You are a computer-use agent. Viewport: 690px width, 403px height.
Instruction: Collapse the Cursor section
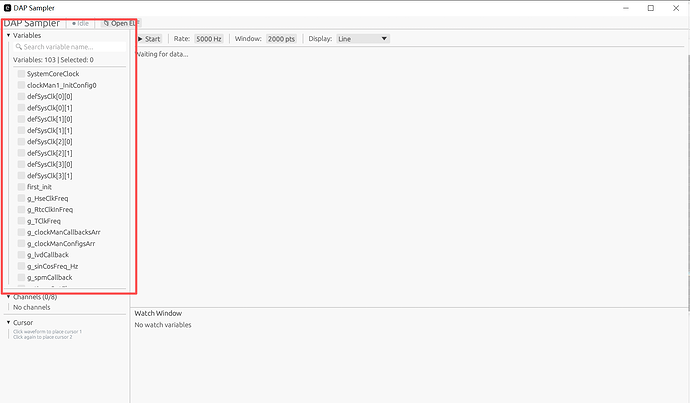point(8,322)
